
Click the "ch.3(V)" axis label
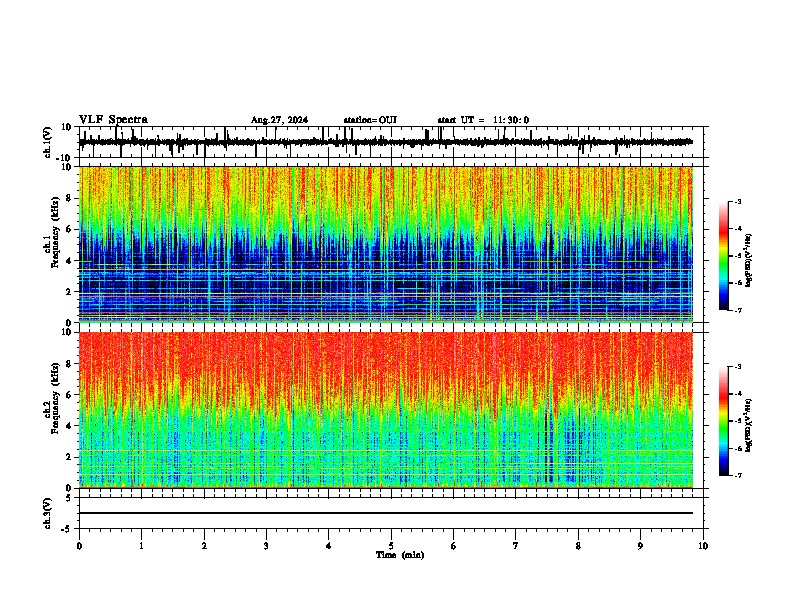coord(48,513)
